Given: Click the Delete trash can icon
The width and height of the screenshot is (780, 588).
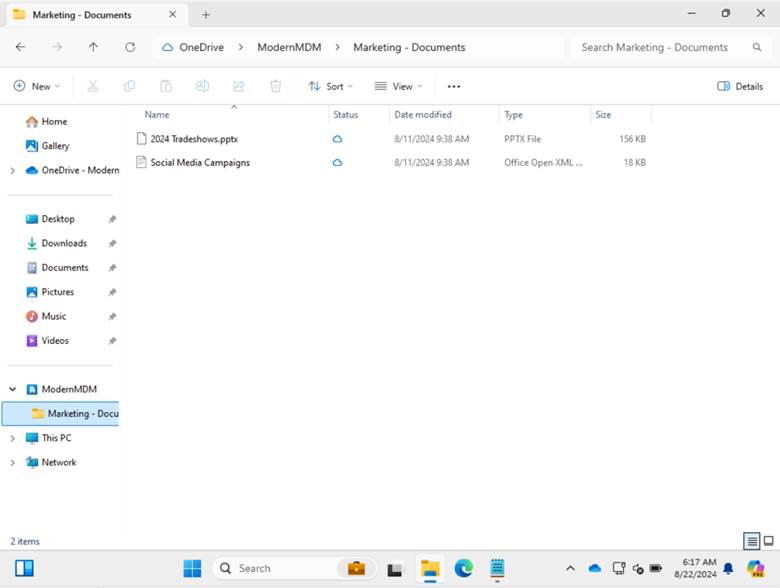Looking at the screenshot, I should tap(276, 86).
